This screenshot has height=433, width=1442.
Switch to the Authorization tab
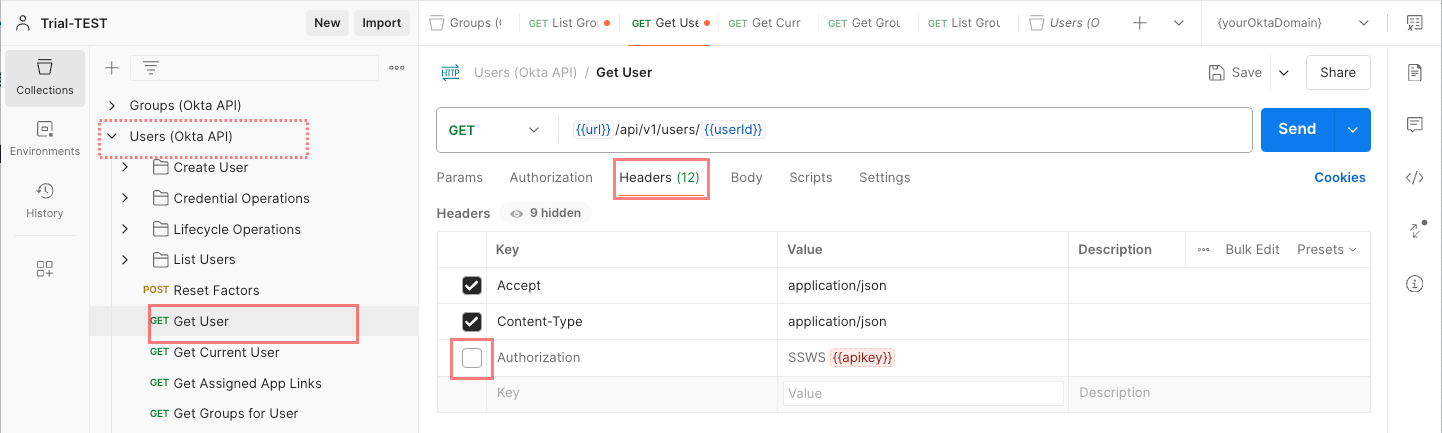tap(551, 178)
